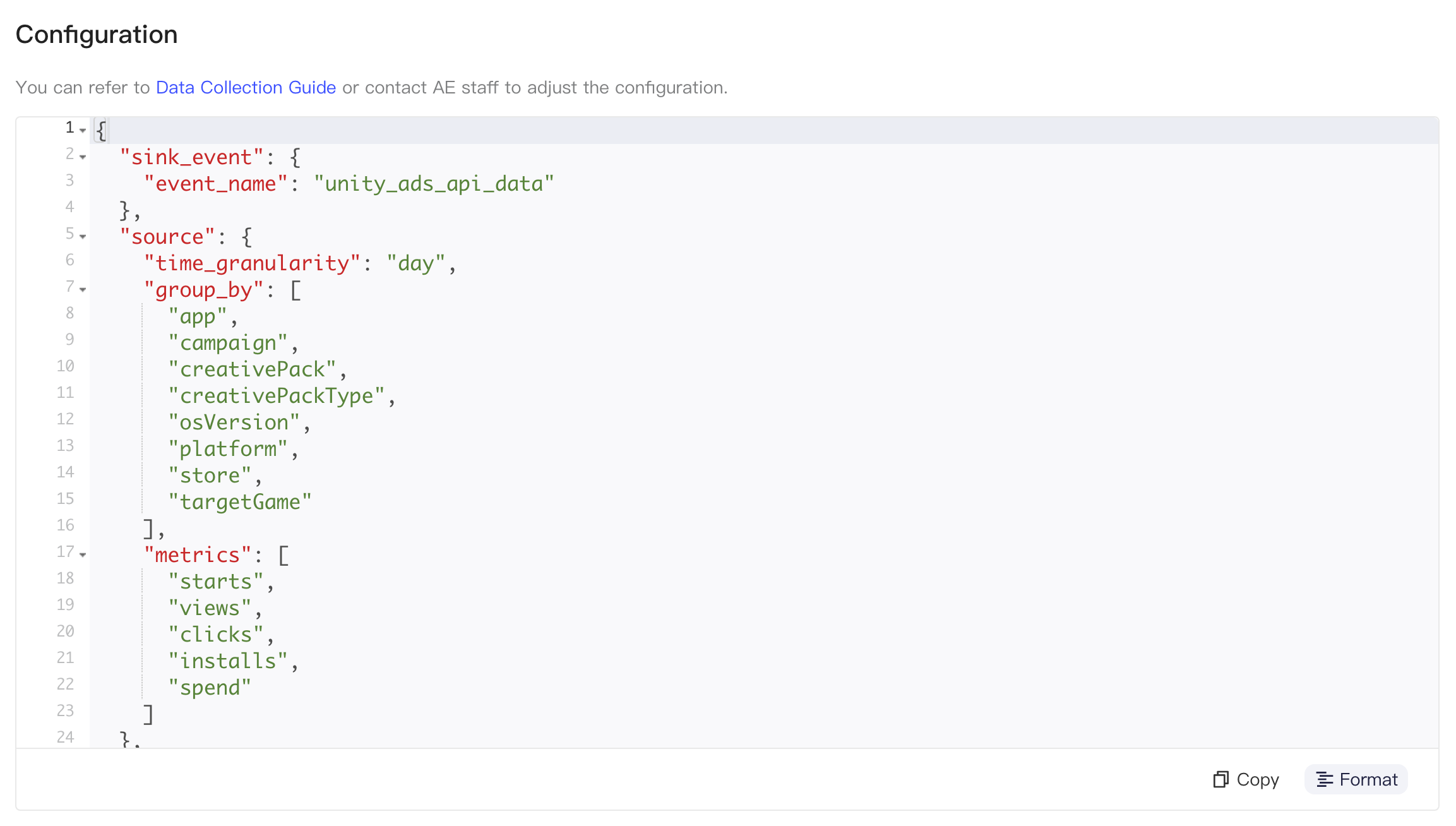
Task: Click the "unity_ads_api_data" value
Action: (x=434, y=184)
